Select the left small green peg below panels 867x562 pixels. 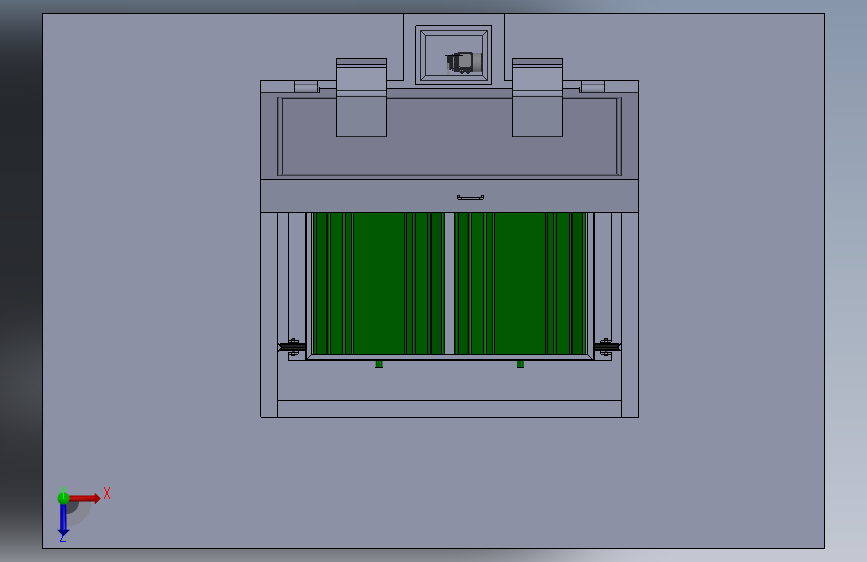[379, 364]
